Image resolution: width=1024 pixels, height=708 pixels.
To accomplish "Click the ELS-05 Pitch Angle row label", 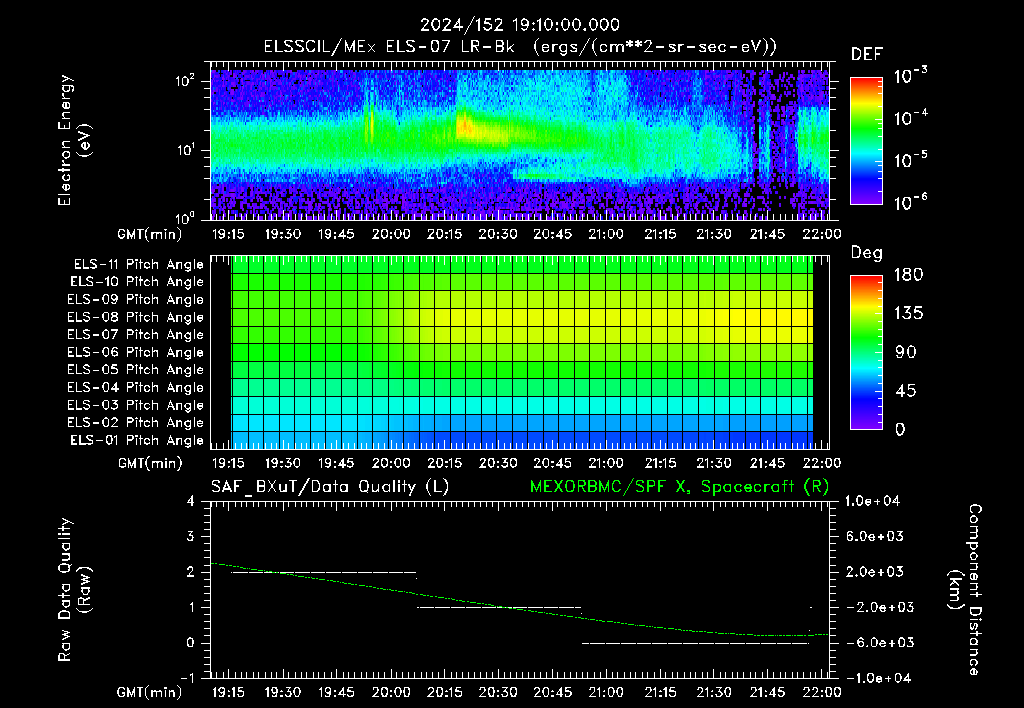I will 136,370.
